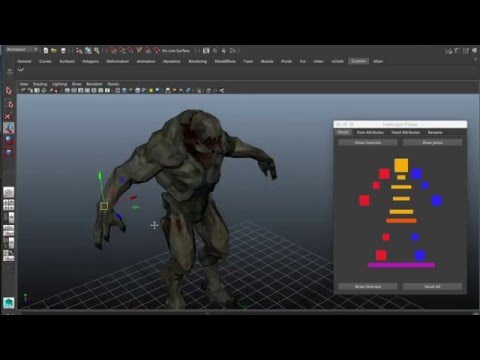The height and width of the screenshot is (360, 480).
Task: Open Rename tab in picker window
Action: pyautogui.click(x=435, y=132)
